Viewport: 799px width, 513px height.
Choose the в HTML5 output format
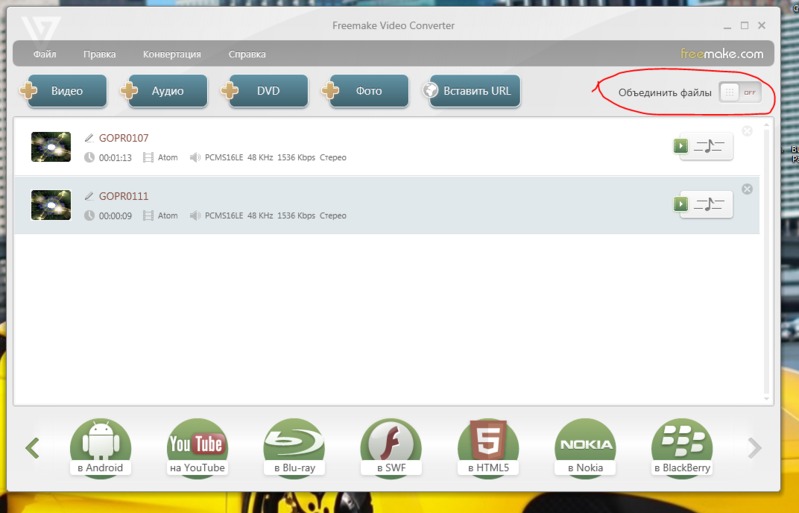coord(488,447)
